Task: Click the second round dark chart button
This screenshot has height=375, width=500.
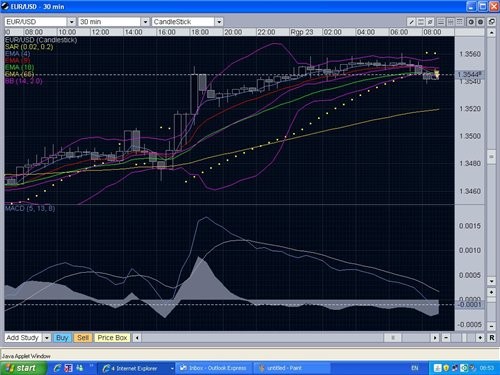Action: 480,22
